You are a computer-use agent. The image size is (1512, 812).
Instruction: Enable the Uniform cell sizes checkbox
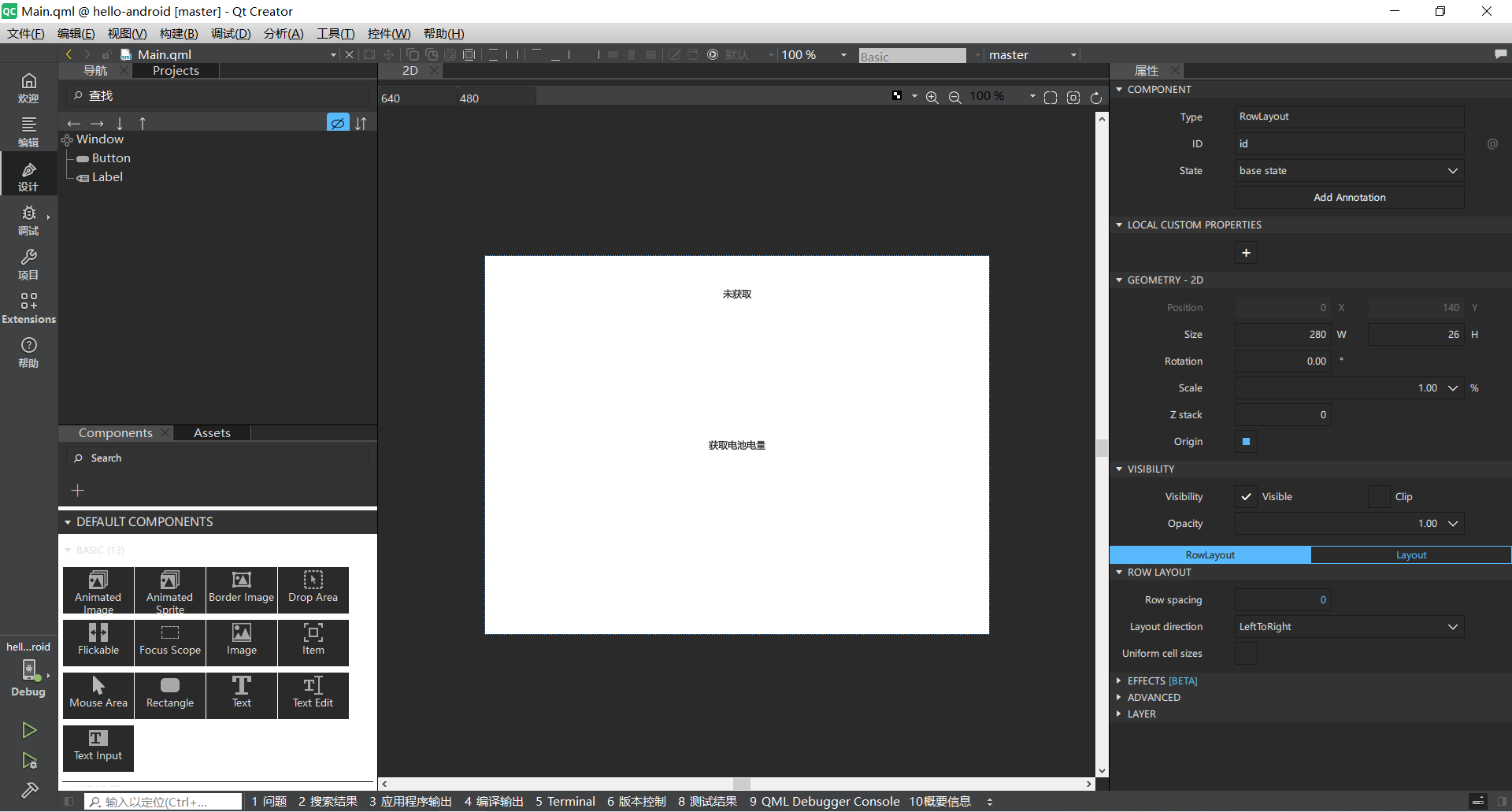coord(1246,654)
